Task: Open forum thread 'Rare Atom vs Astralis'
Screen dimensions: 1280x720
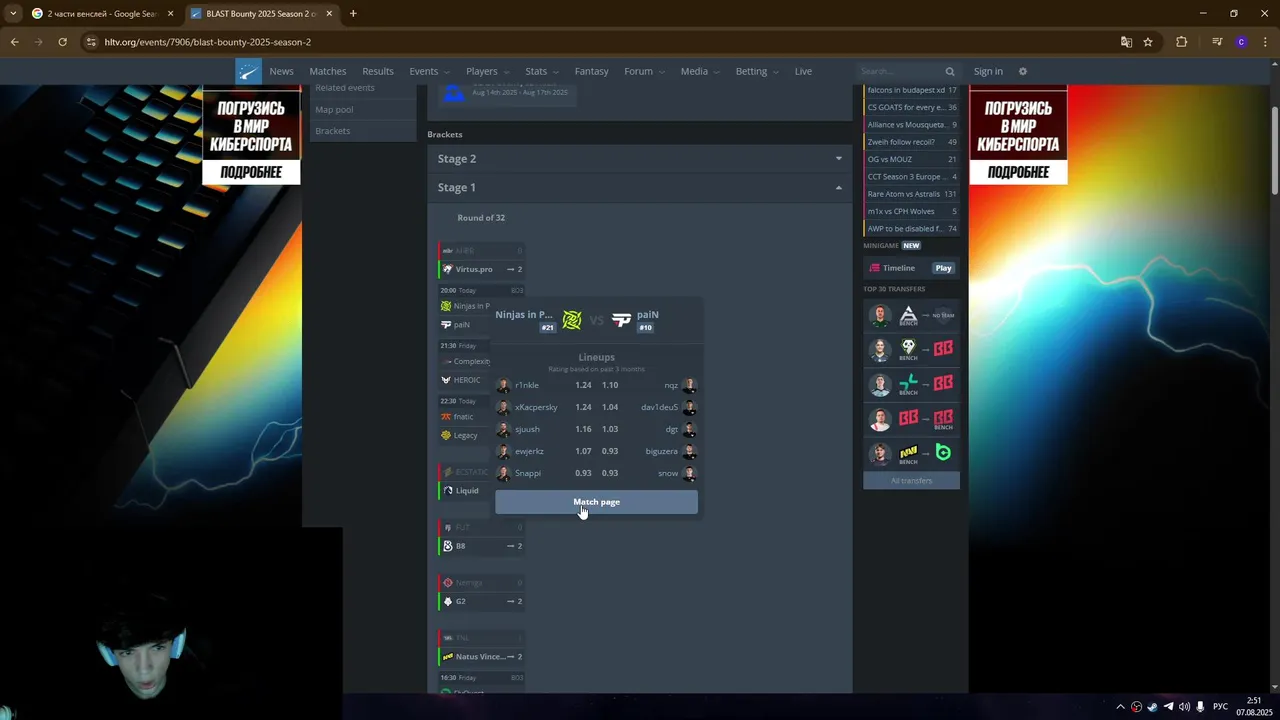Action: pos(911,194)
